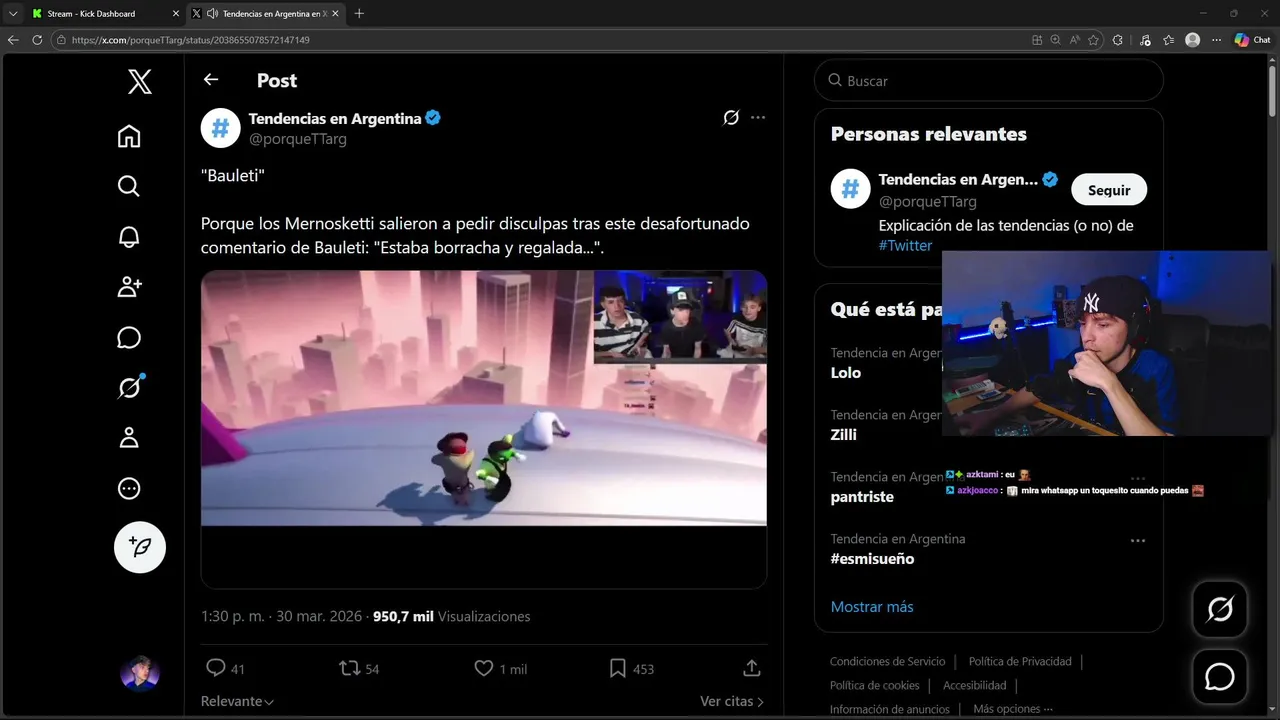Follow Tendencias en Argentina with Seguir

[1108, 190]
